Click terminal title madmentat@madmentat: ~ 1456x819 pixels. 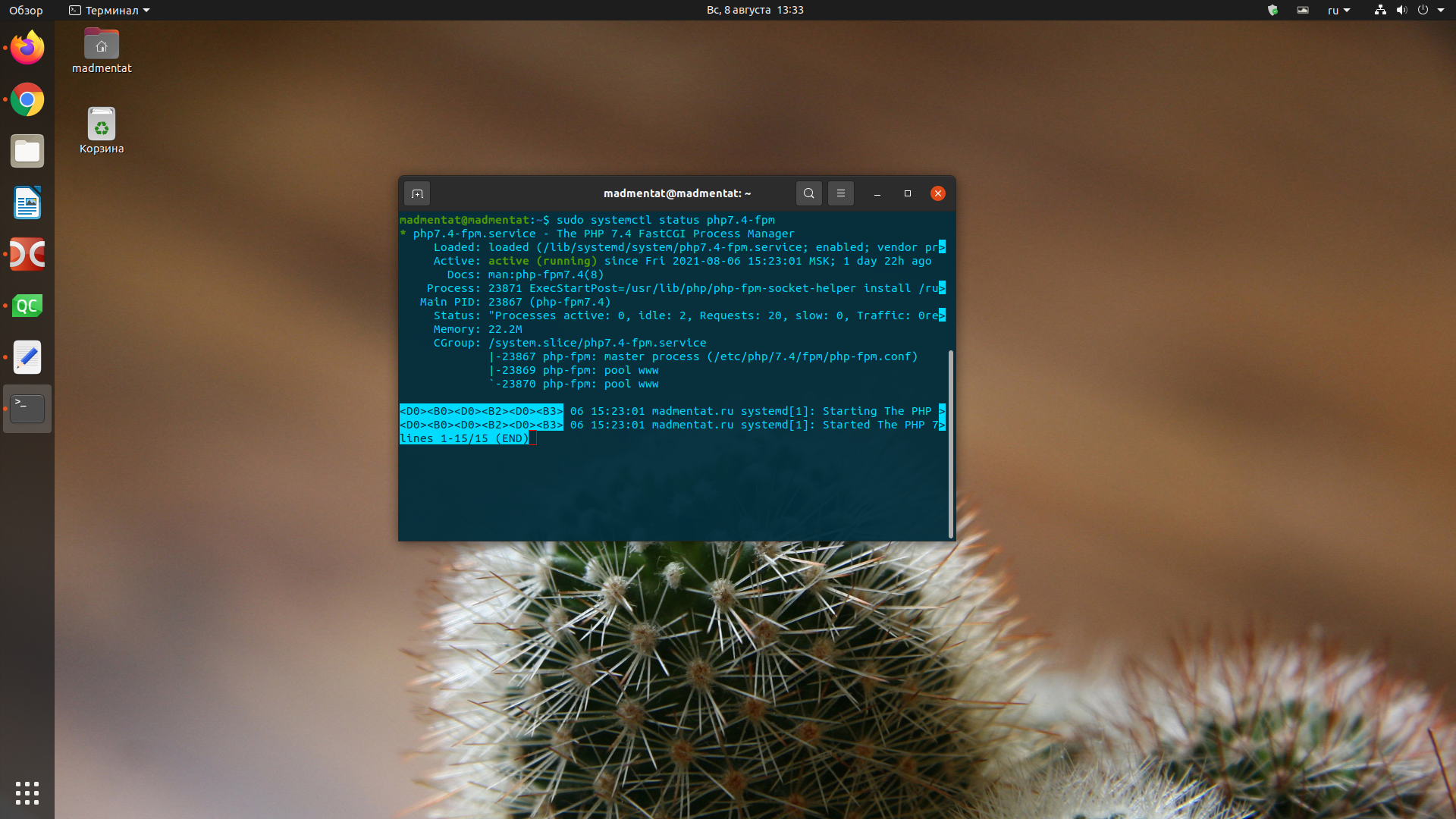pyautogui.click(x=677, y=193)
